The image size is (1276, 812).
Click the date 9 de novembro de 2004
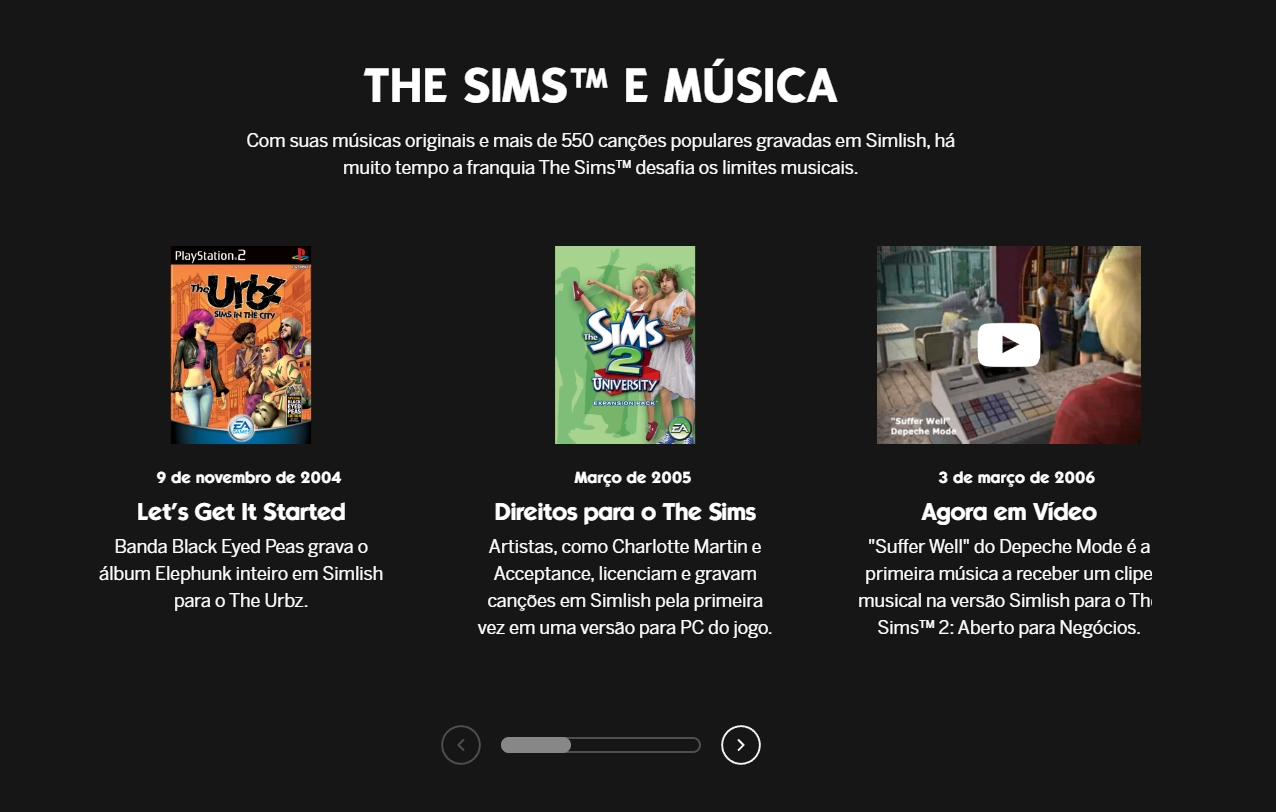pos(249,478)
